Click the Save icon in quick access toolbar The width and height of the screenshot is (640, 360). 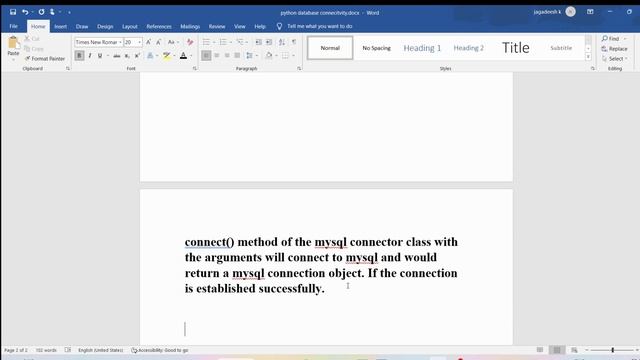(x=13, y=12)
